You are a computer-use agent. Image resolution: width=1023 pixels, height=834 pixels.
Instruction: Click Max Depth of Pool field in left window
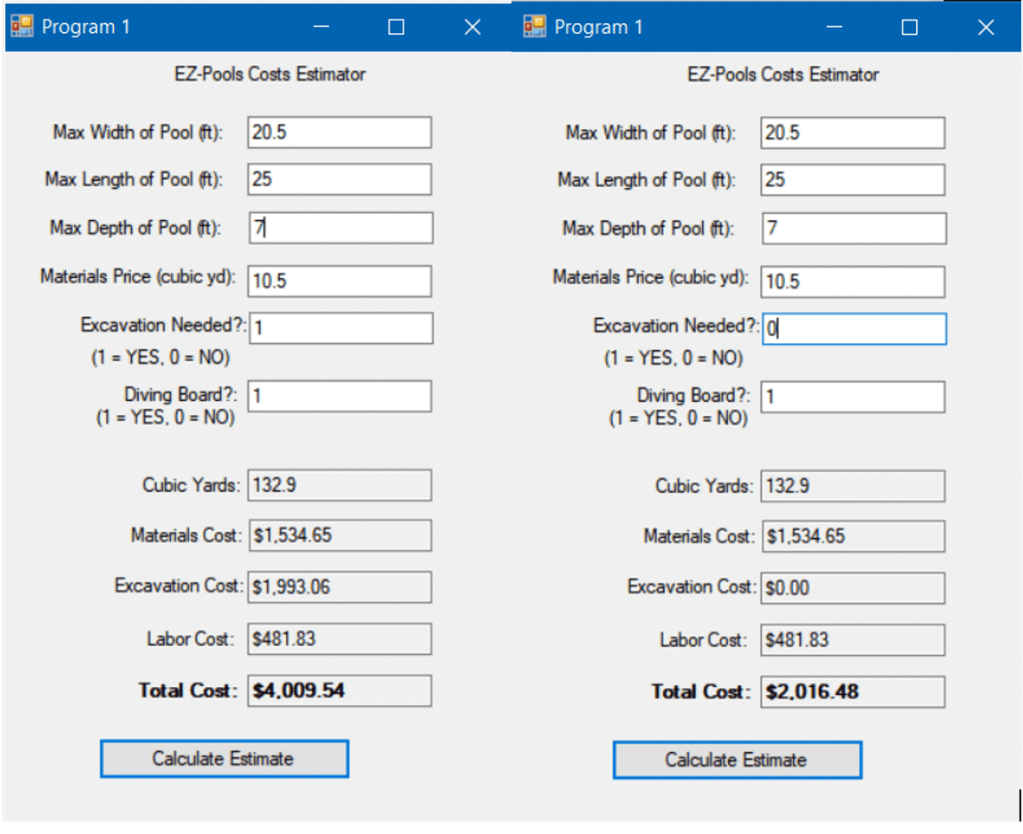pyautogui.click(x=340, y=228)
